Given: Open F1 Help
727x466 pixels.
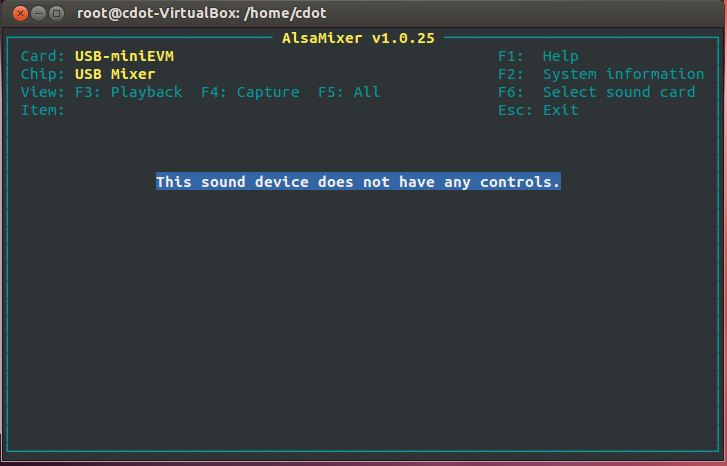Looking at the screenshot, I should tap(538, 56).
